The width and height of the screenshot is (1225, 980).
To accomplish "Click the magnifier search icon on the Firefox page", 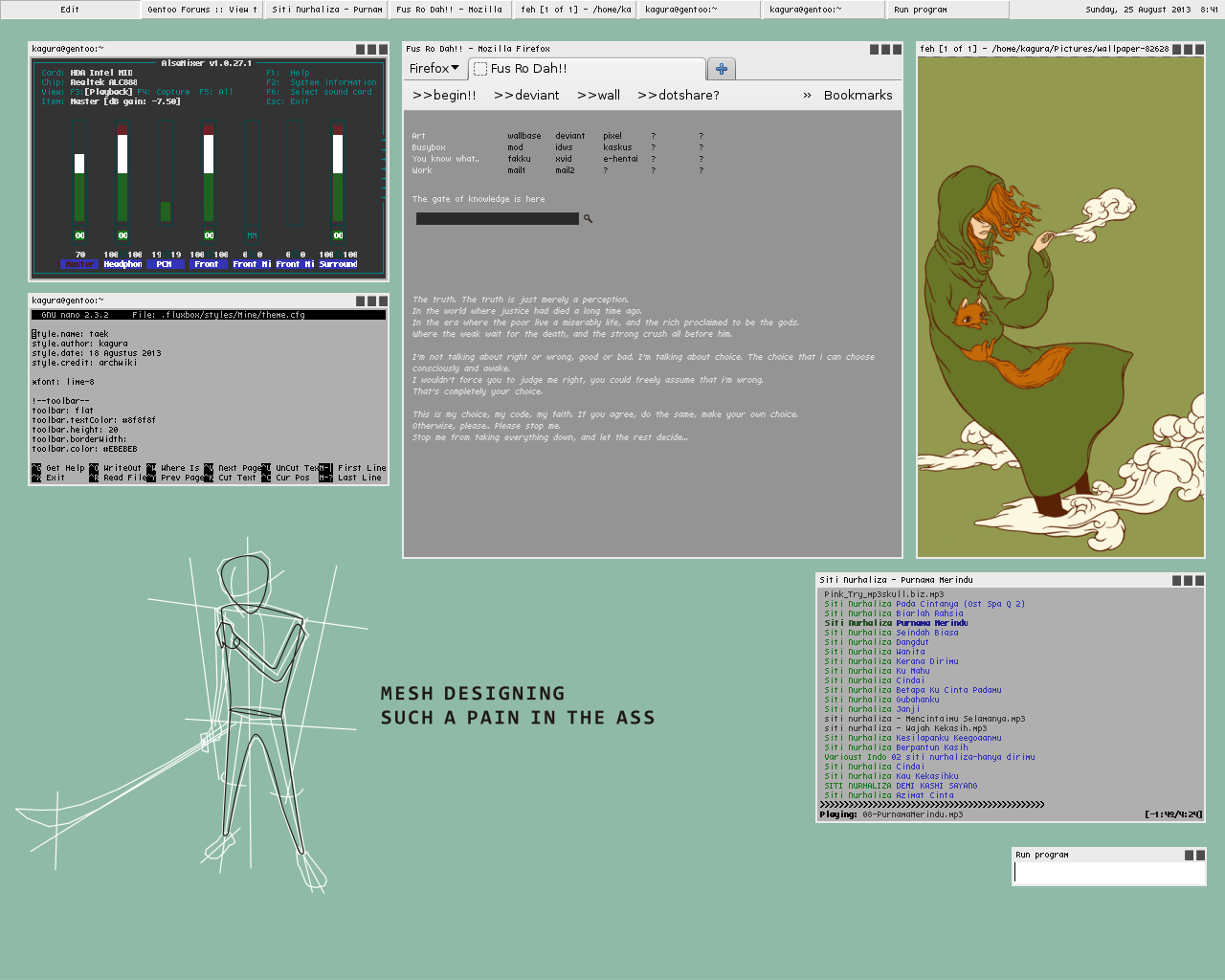I will pyautogui.click(x=588, y=219).
